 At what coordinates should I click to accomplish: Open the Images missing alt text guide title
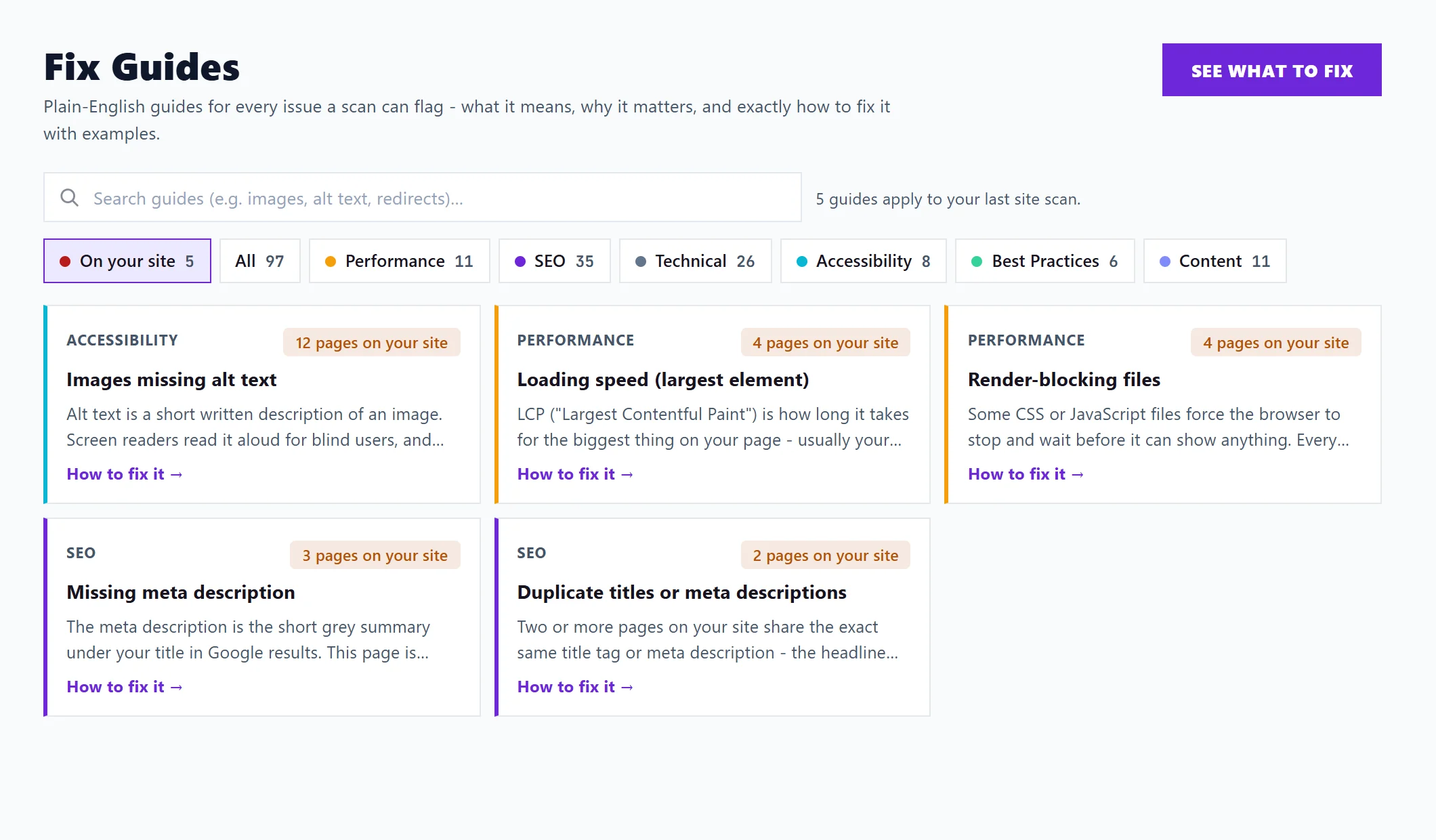pyautogui.click(x=171, y=380)
